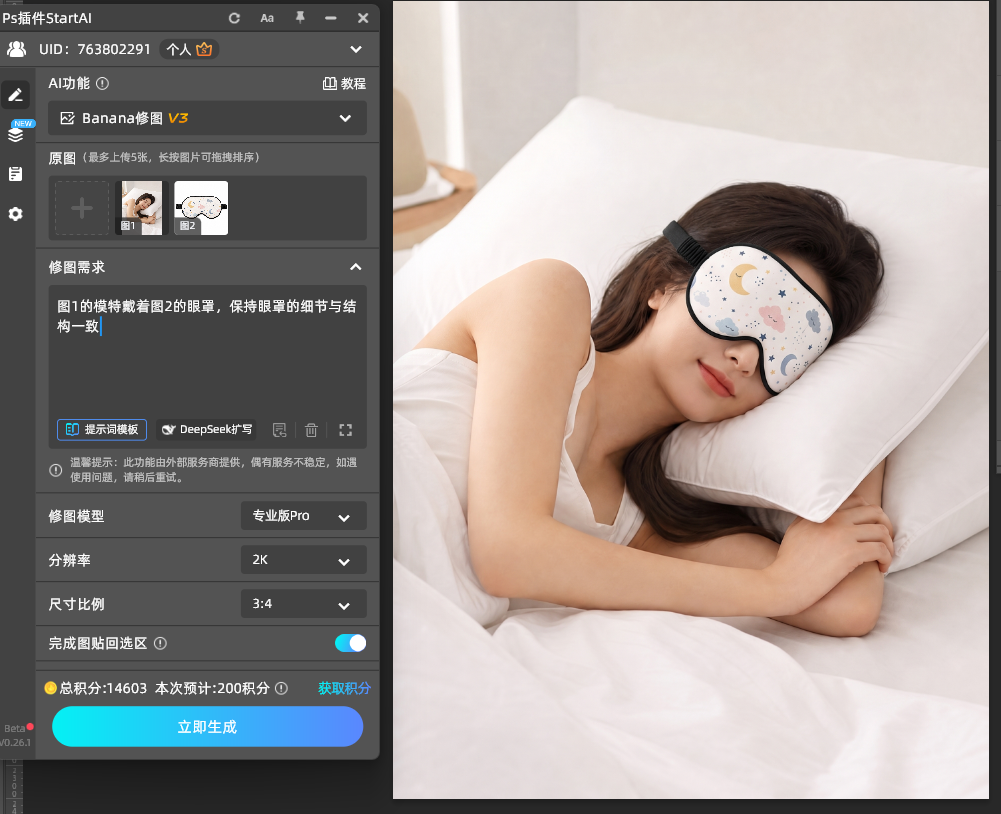Select the pencil edit sidebar icon
The width and height of the screenshot is (1001, 814).
pos(15,95)
